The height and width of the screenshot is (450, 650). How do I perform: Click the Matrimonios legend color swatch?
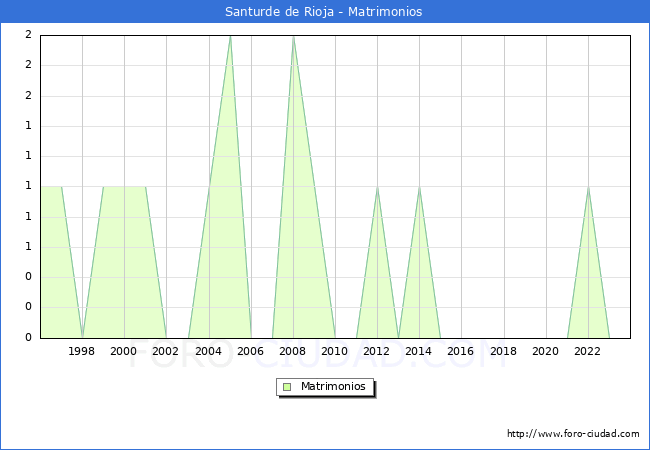(287, 387)
